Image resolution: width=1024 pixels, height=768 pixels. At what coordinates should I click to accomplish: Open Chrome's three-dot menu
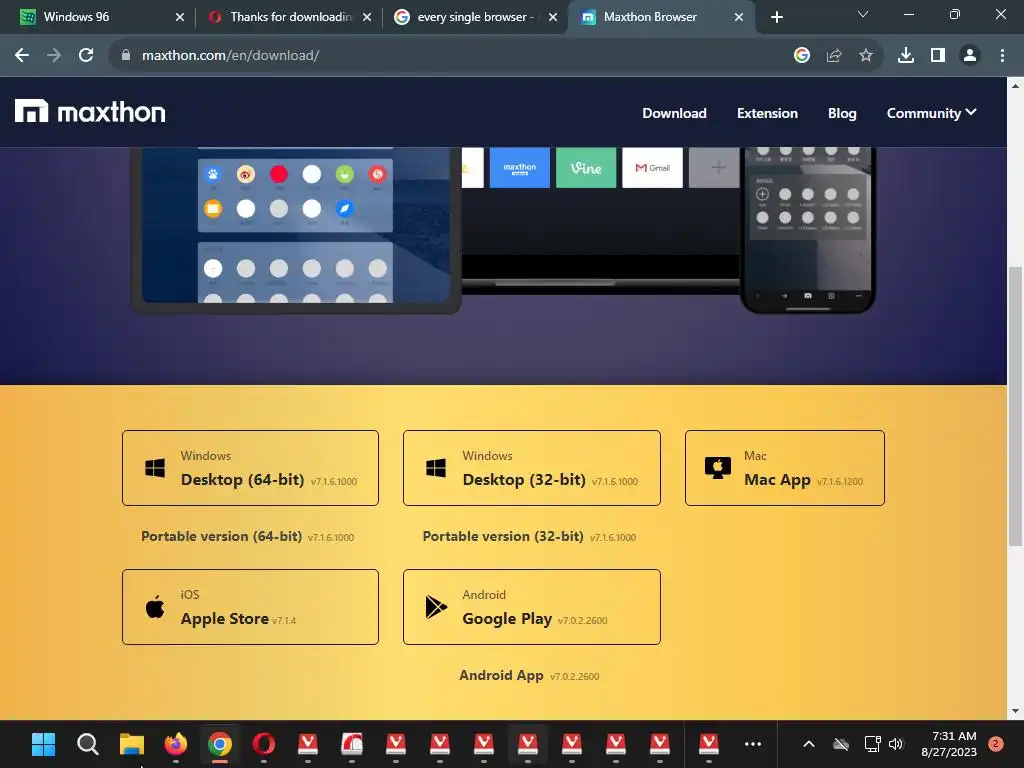(1002, 56)
